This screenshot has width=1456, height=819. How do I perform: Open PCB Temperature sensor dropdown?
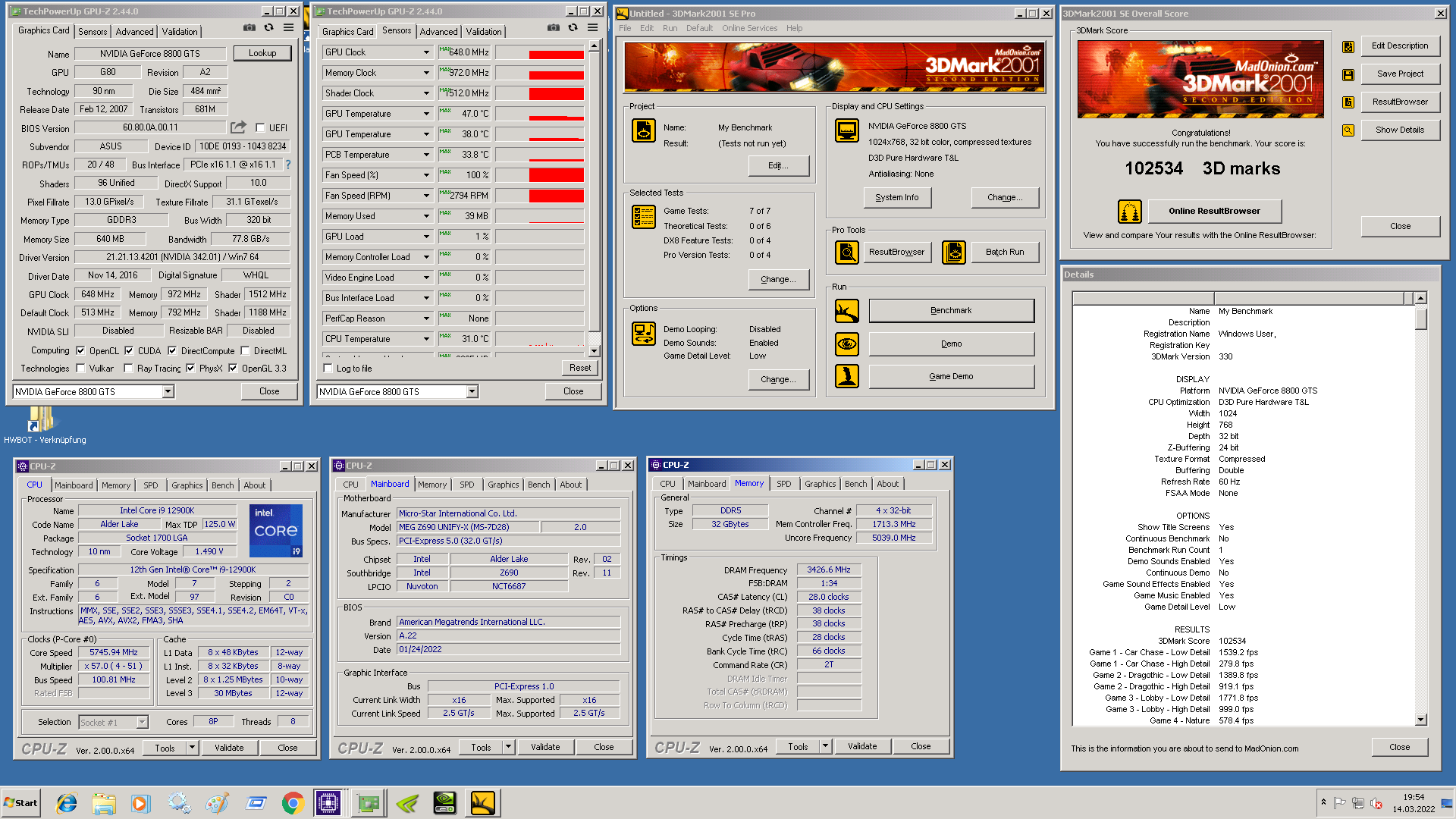pyautogui.click(x=426, y=155)
